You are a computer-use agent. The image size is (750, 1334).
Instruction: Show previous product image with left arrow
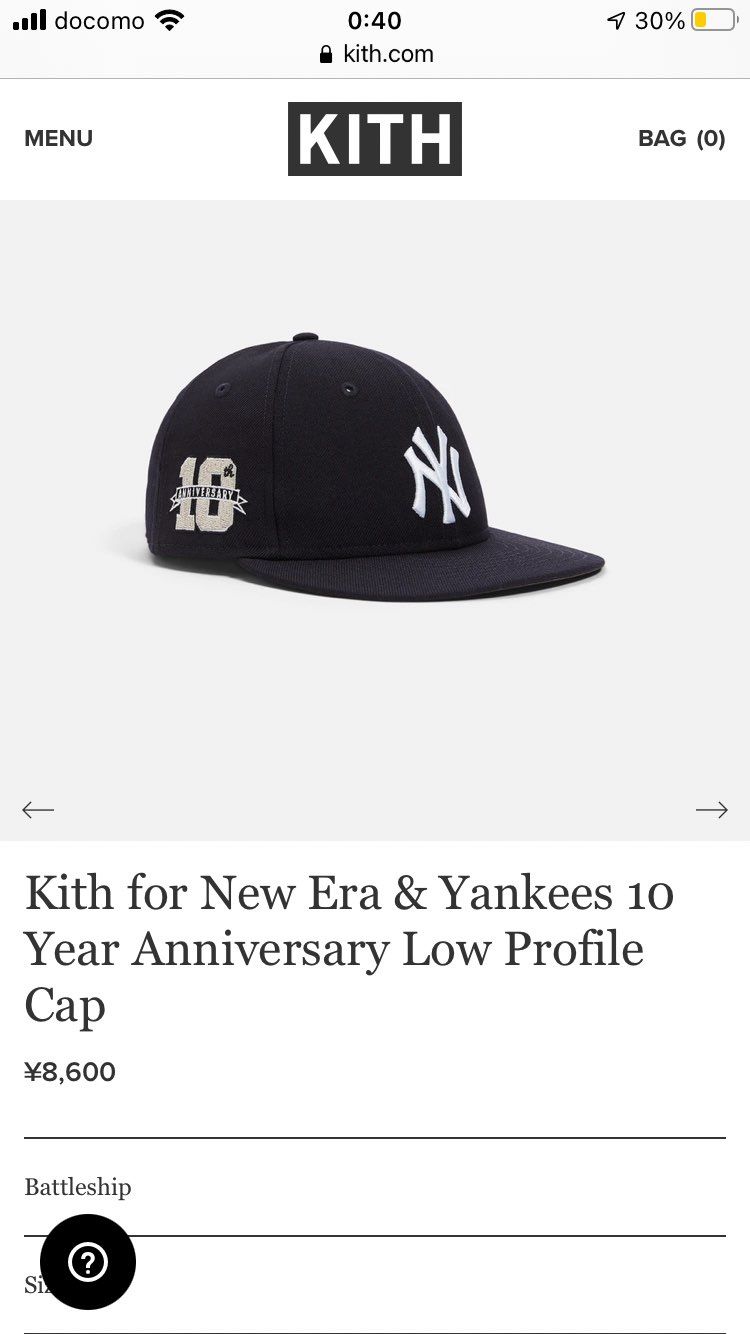coord(38,809)
